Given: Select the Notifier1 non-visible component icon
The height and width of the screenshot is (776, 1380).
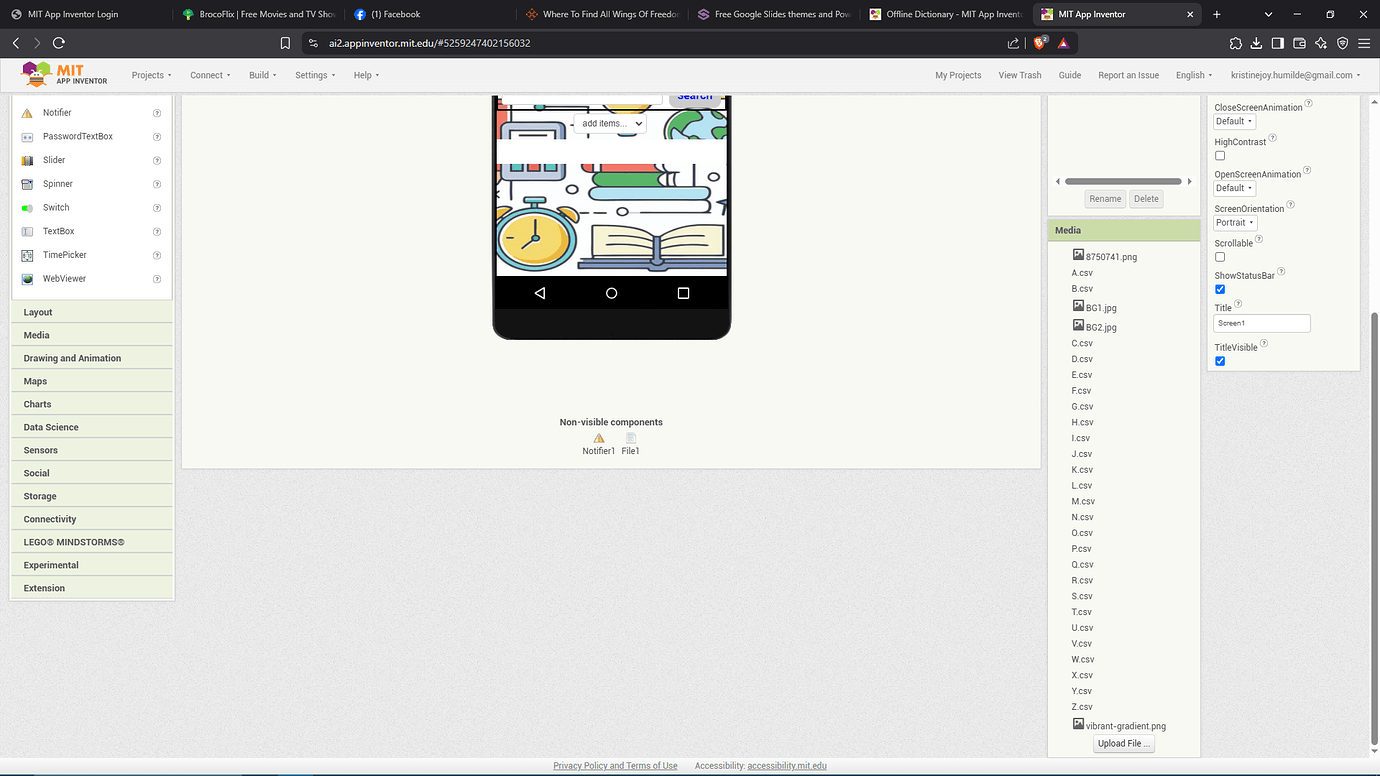Looking at the screenshot, I should [x=599, y=438].
